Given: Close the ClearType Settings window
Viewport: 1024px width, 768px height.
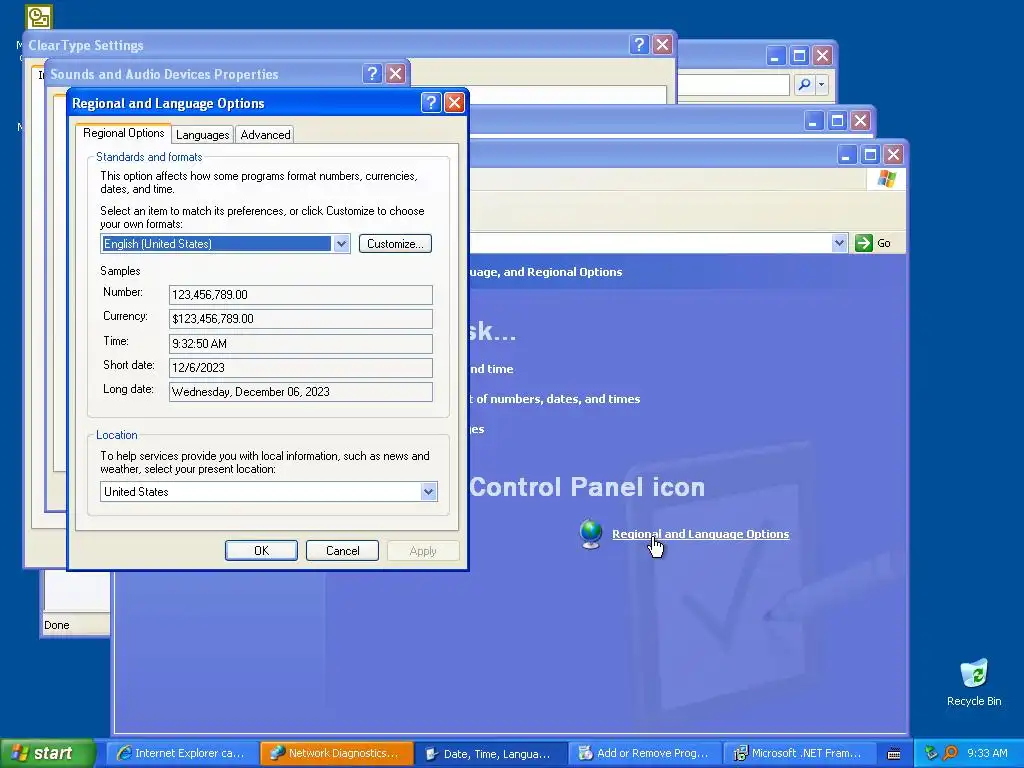Looking at the screenshot, I should coord(662,44).
